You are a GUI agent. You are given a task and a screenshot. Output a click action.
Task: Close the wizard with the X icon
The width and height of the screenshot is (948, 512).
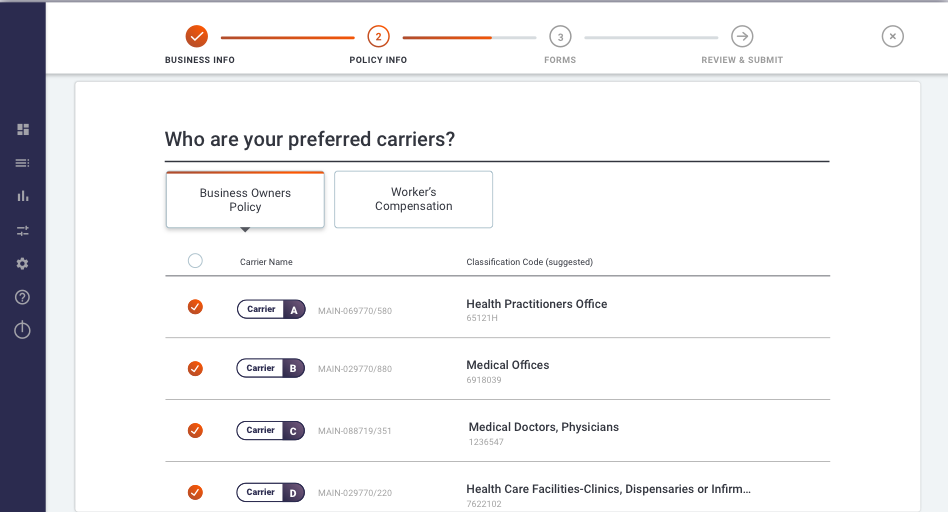click(x=892, y=36)
